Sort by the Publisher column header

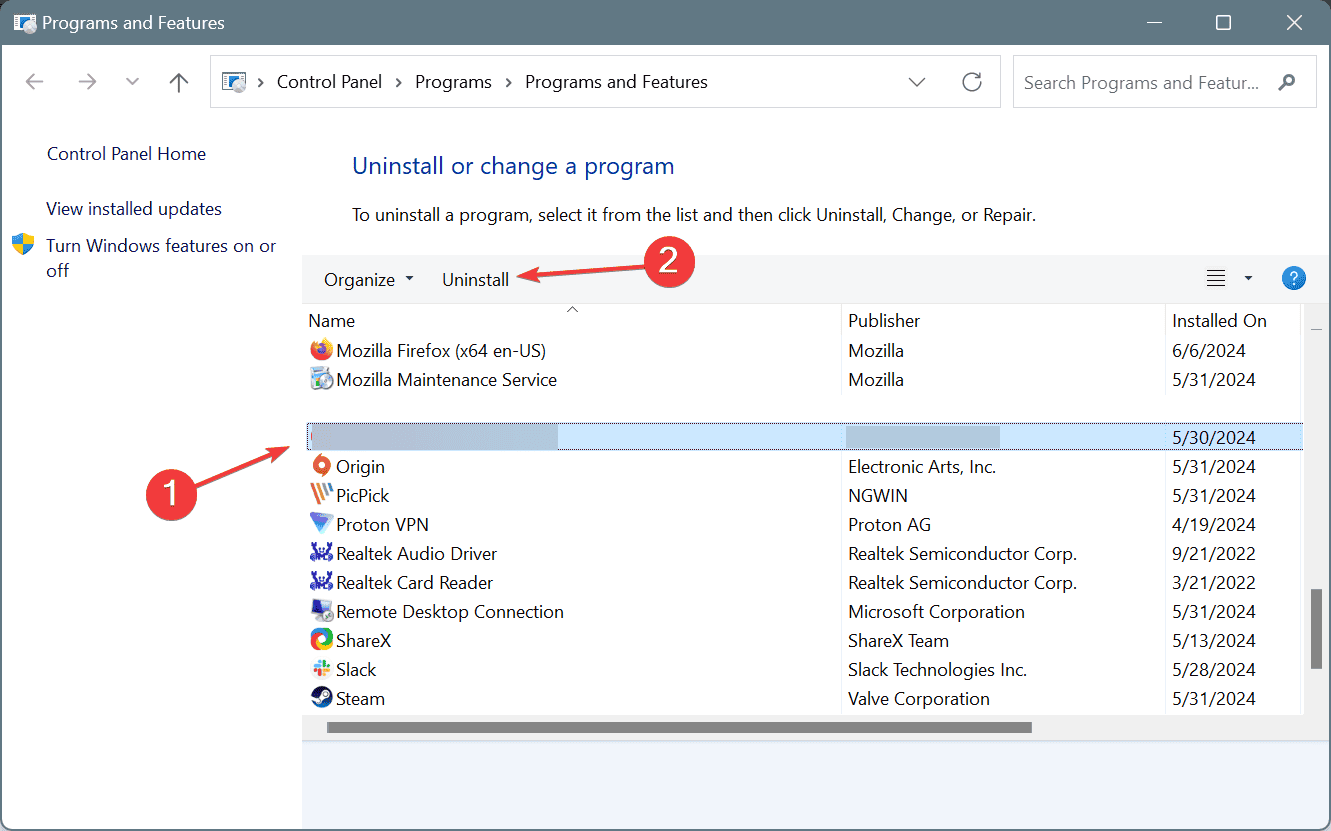click(884, 321)
